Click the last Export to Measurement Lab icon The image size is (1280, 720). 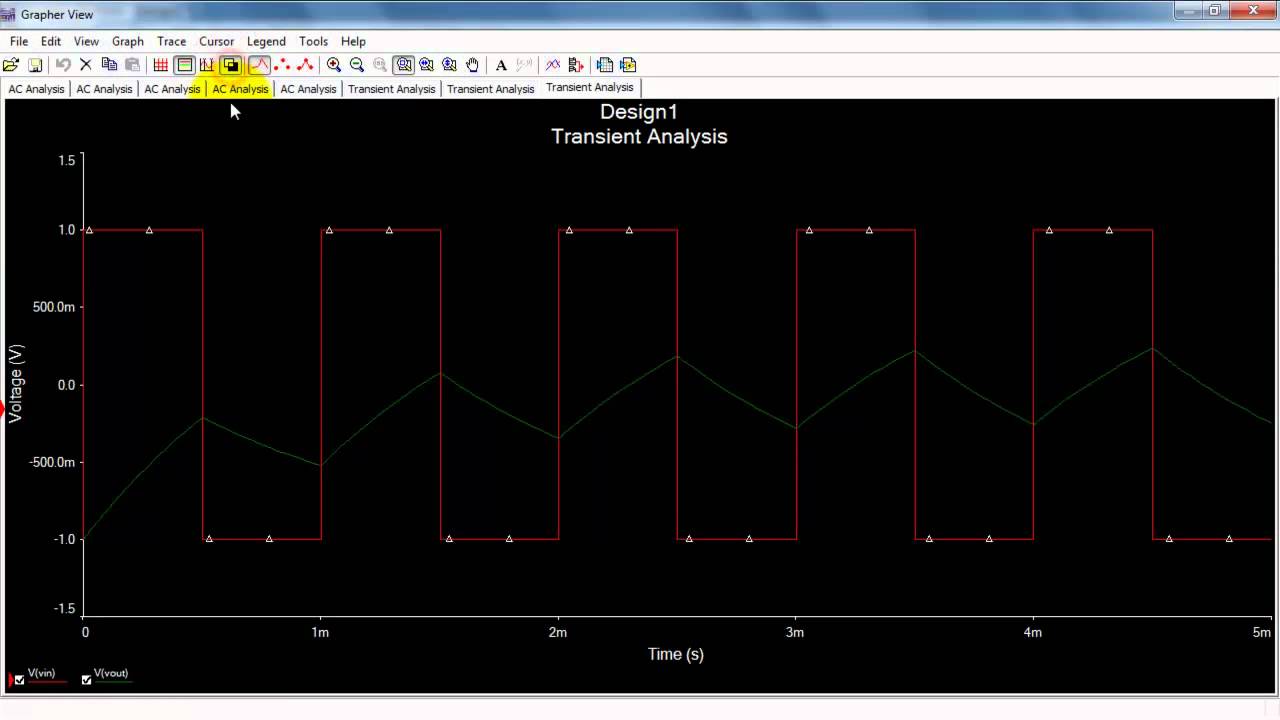[x=628, y=65]
